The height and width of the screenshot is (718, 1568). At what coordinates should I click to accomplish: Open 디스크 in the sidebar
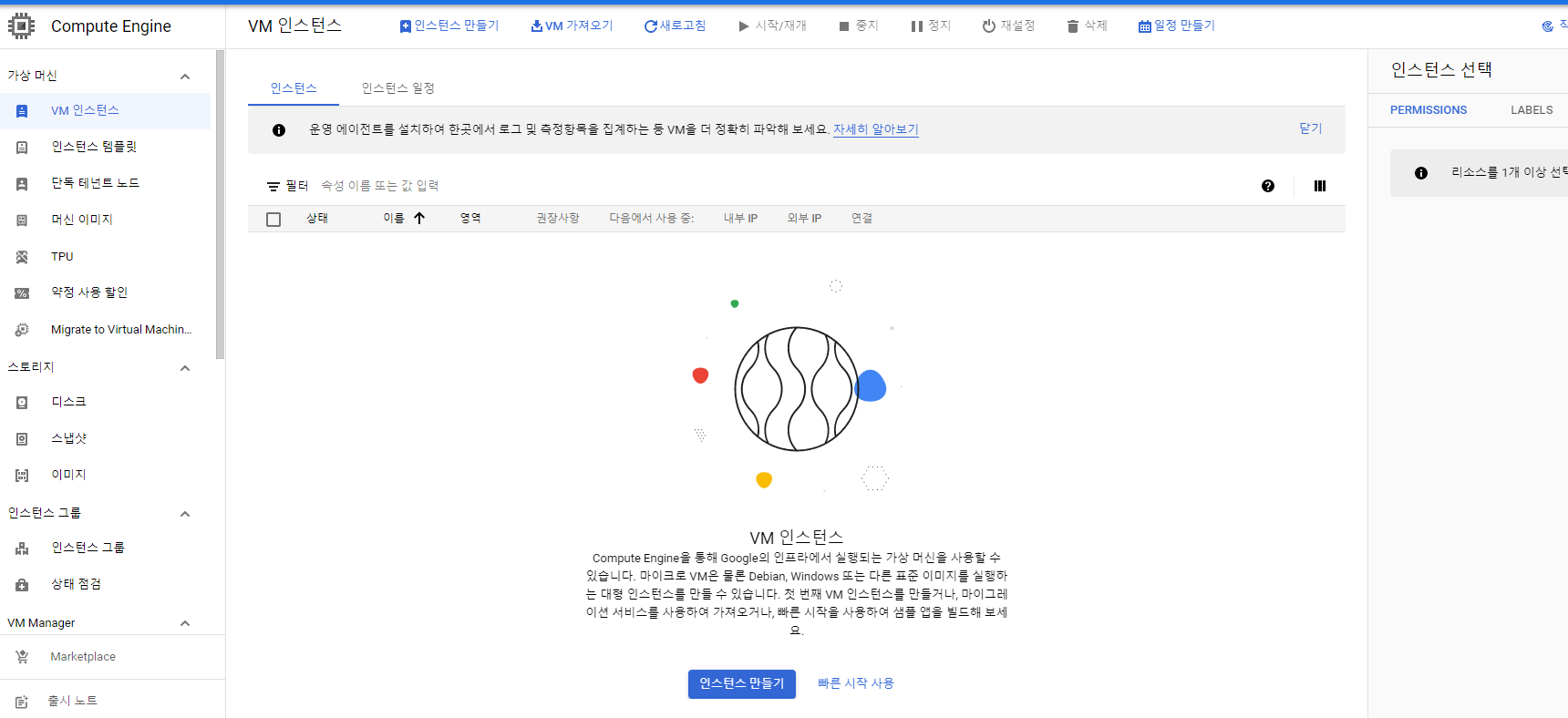[x=105, y=402]
